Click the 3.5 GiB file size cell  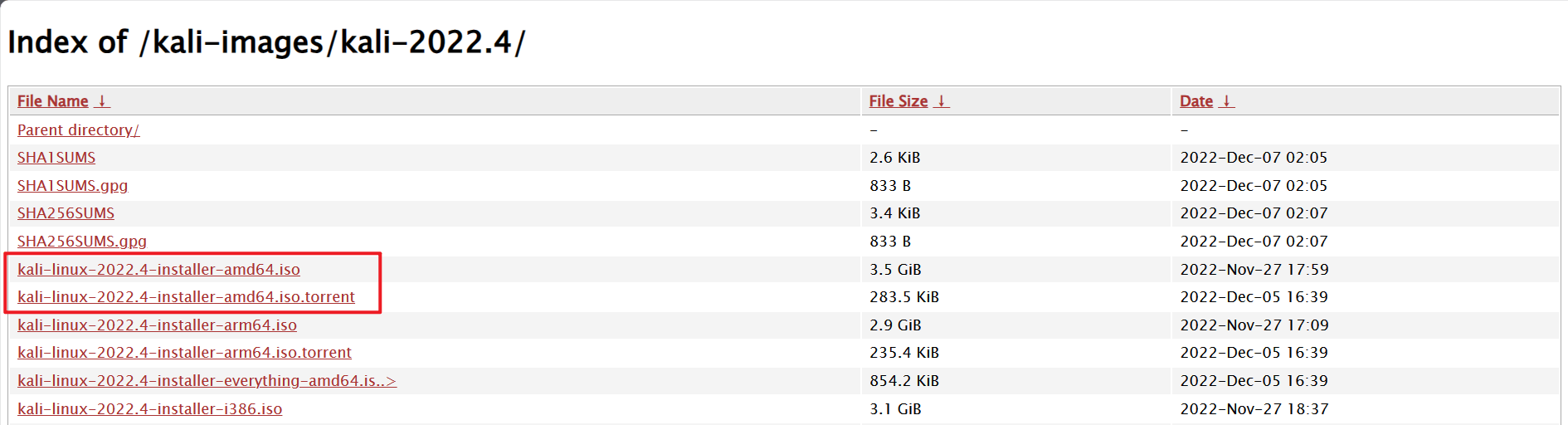[895, 270]
